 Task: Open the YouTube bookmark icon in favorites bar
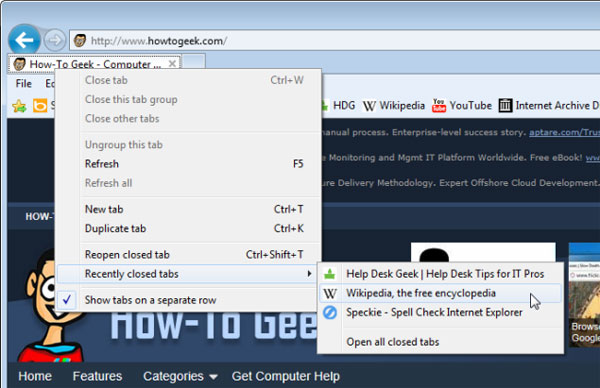(x=439, y=105)
